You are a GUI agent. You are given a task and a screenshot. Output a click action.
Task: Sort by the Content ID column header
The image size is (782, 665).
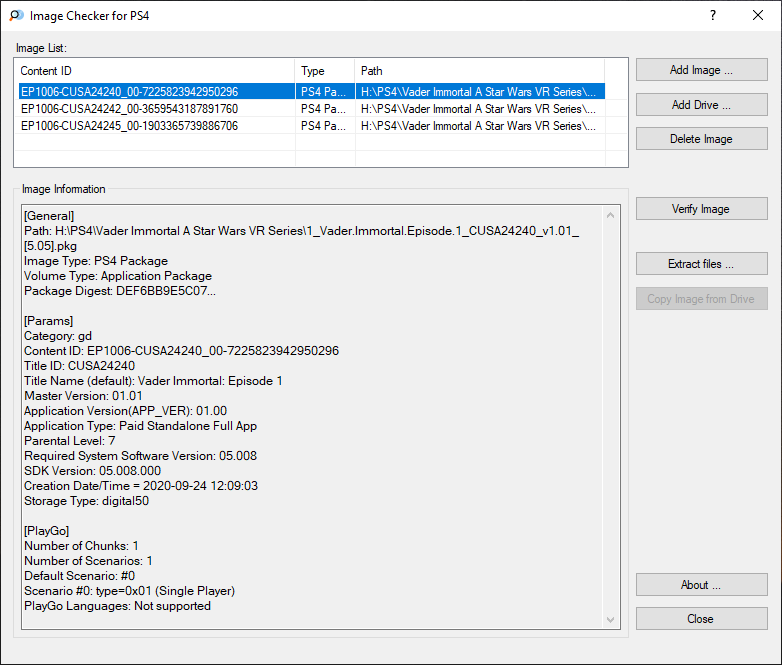(155, 71)
